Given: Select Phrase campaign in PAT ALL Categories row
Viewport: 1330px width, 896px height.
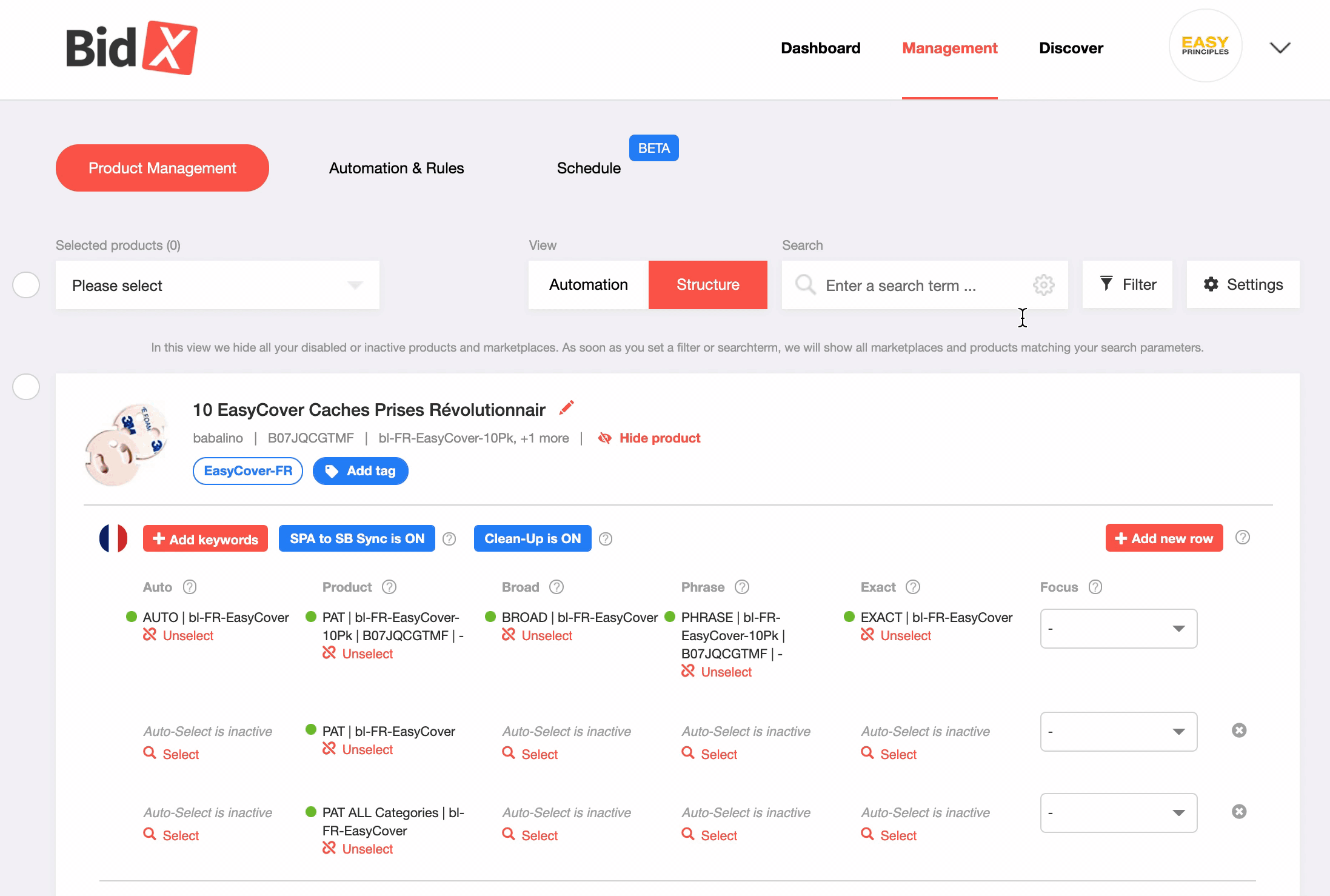Looking at the screenshot, I should click(x=710, y=835).
